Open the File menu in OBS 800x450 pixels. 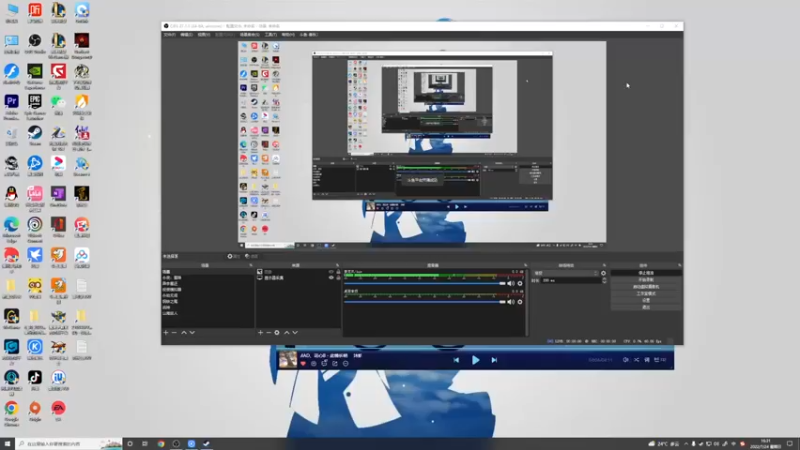click(x=169, y=35)
